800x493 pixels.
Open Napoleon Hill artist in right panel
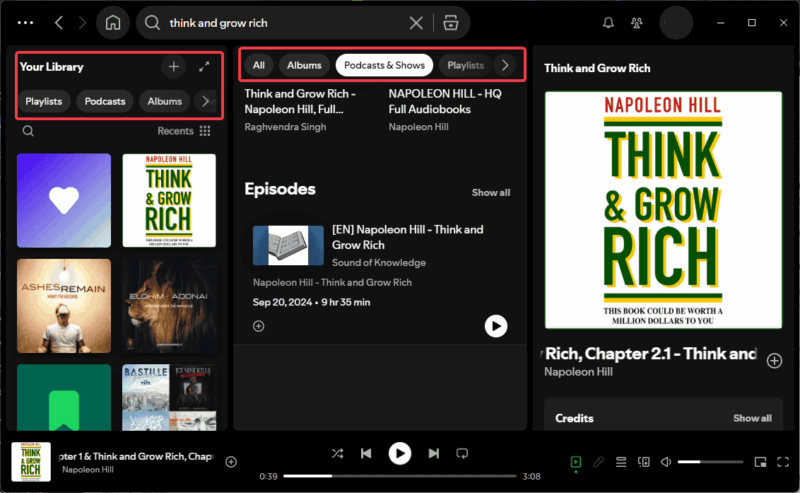point(578,372)
